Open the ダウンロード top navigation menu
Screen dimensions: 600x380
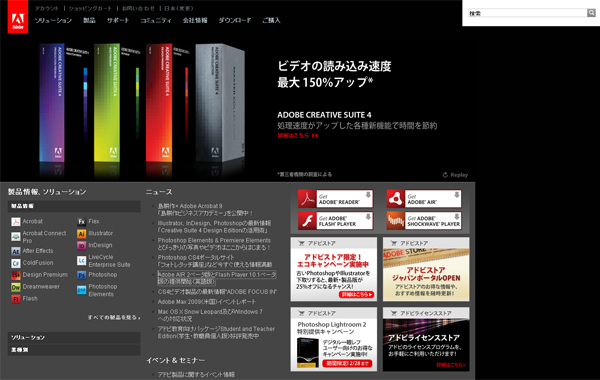[235, 20]
